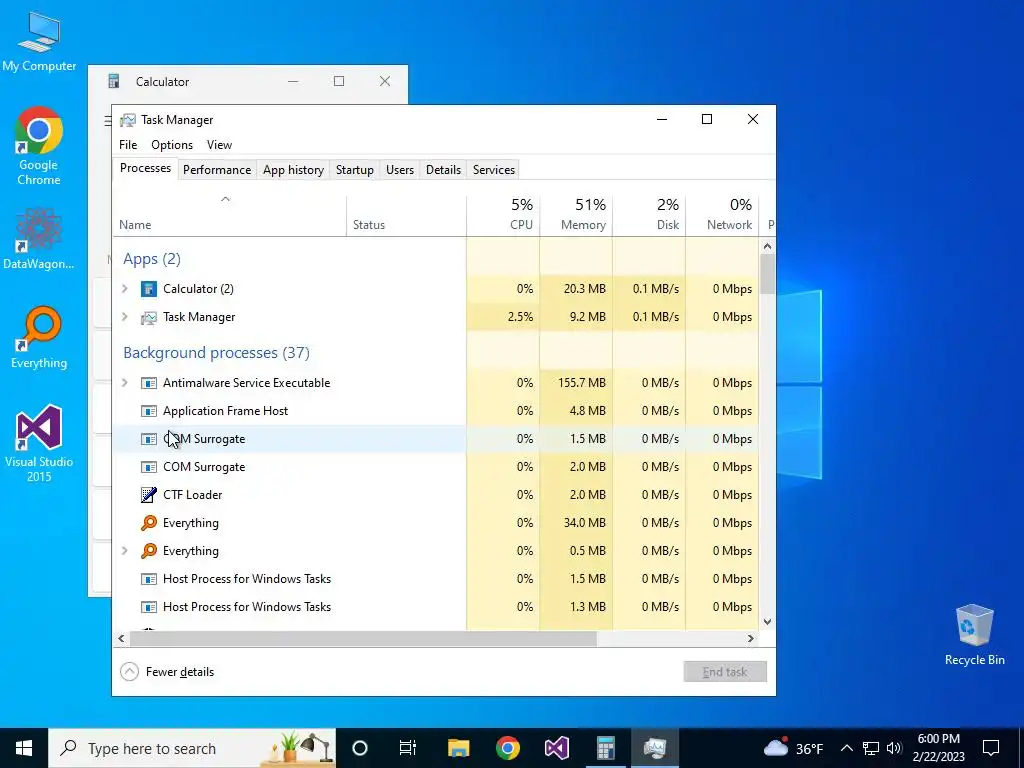This screenshot has height=768, width=1024.
Task: Expand the Calculator (2) process group
Action: click(125, 288)
